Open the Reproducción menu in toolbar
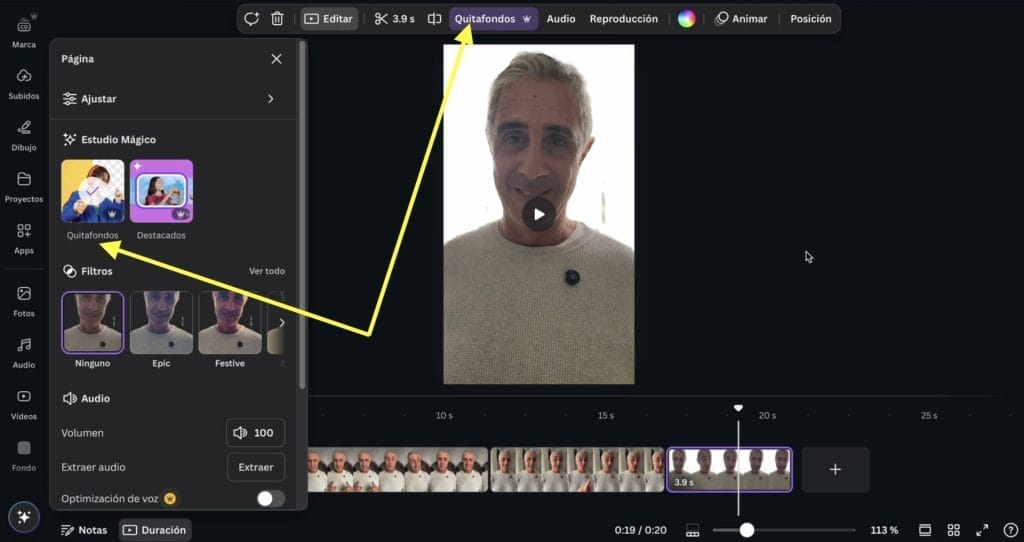This screenshot has width=1024, height=542. point(623,19)
